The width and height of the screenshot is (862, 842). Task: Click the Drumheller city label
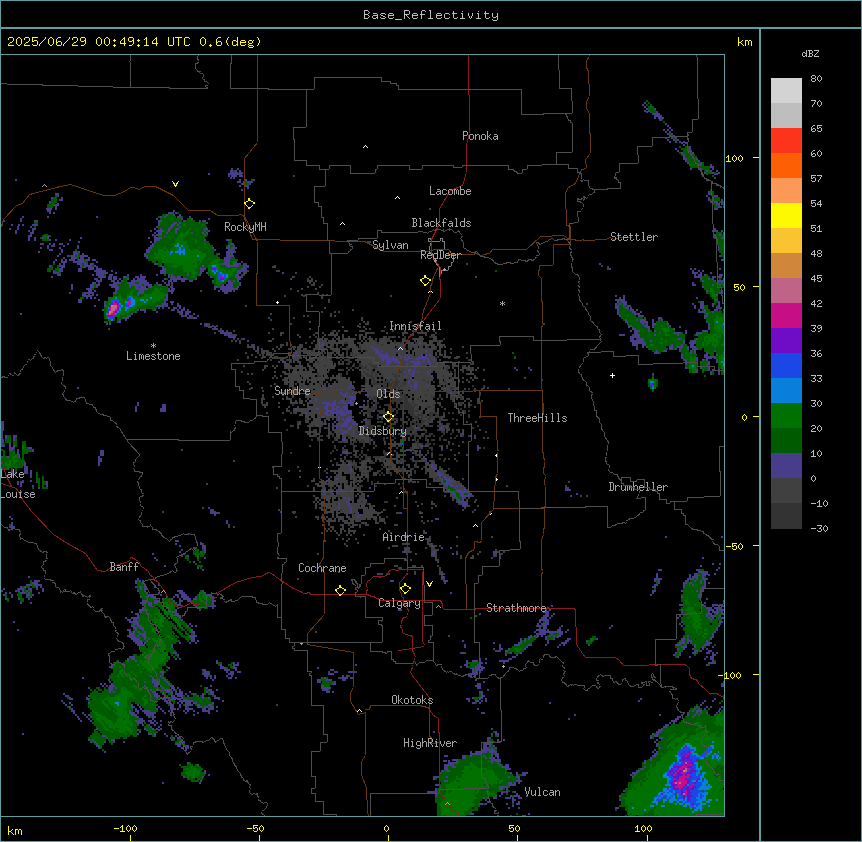638,487
